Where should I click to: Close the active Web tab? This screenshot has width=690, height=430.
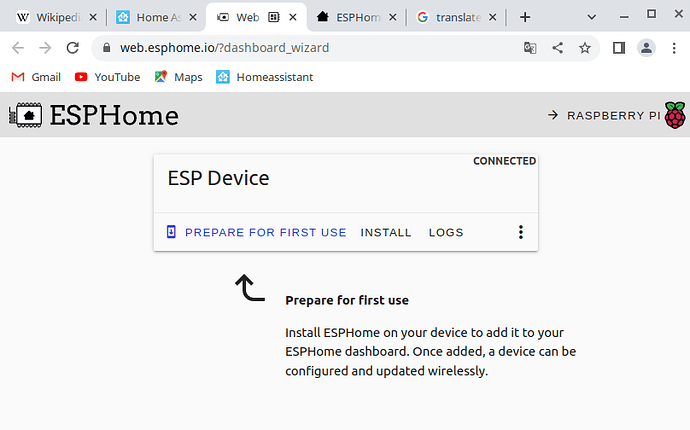[293, 17]
